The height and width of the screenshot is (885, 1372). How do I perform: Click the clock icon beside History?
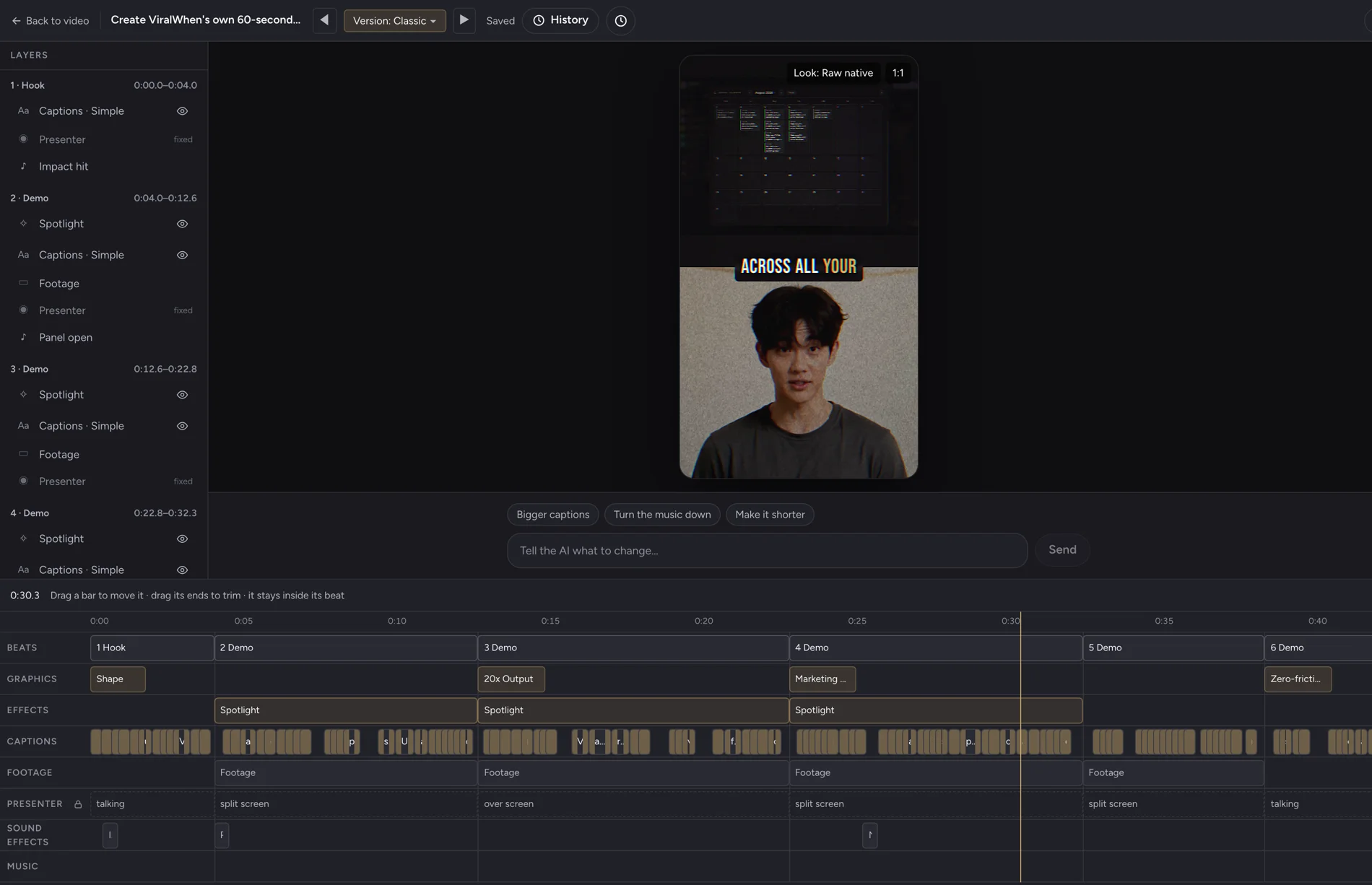click(x=620, y=20)
